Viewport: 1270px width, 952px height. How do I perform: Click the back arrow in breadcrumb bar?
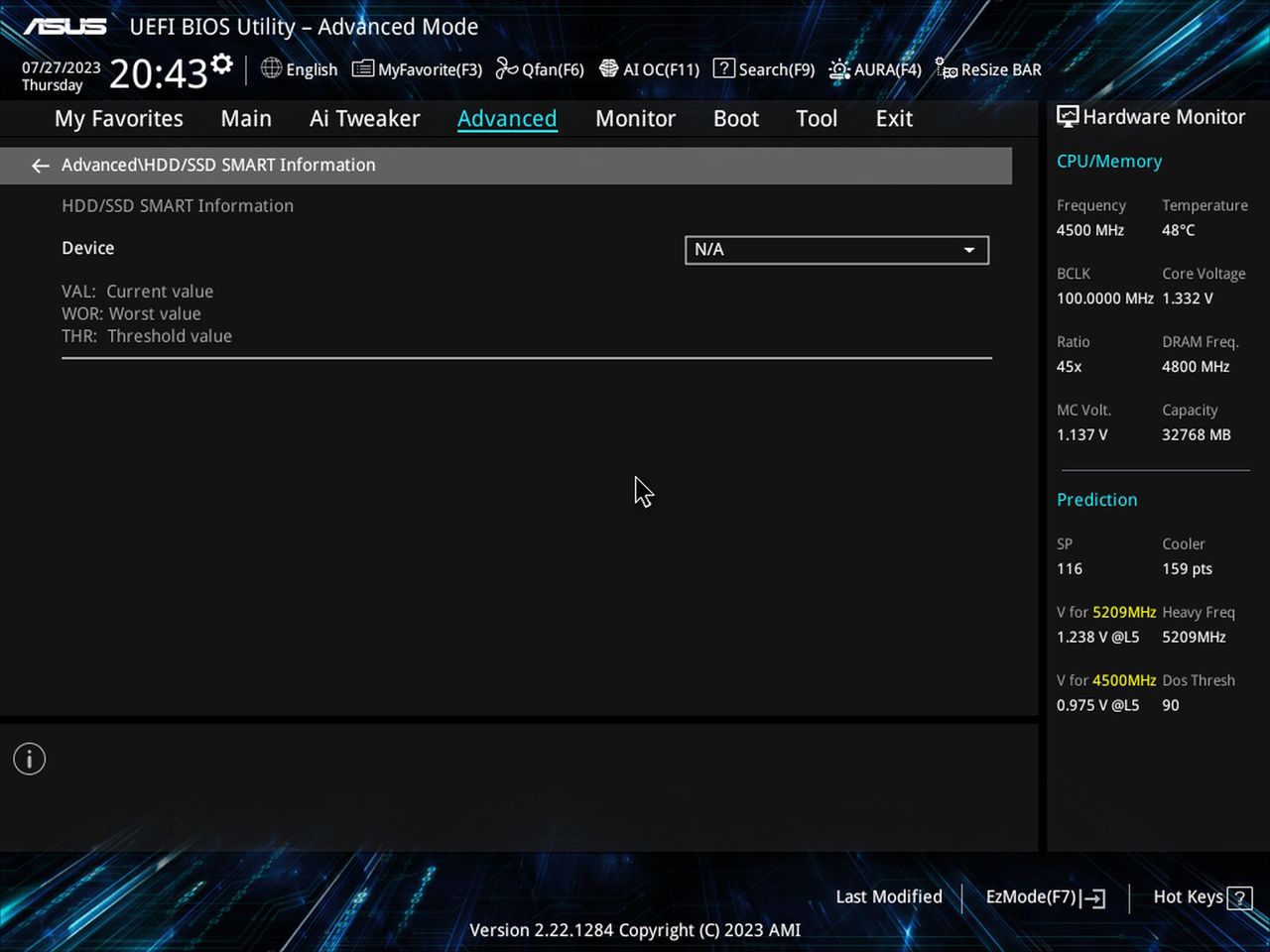[x=41, y=166]
